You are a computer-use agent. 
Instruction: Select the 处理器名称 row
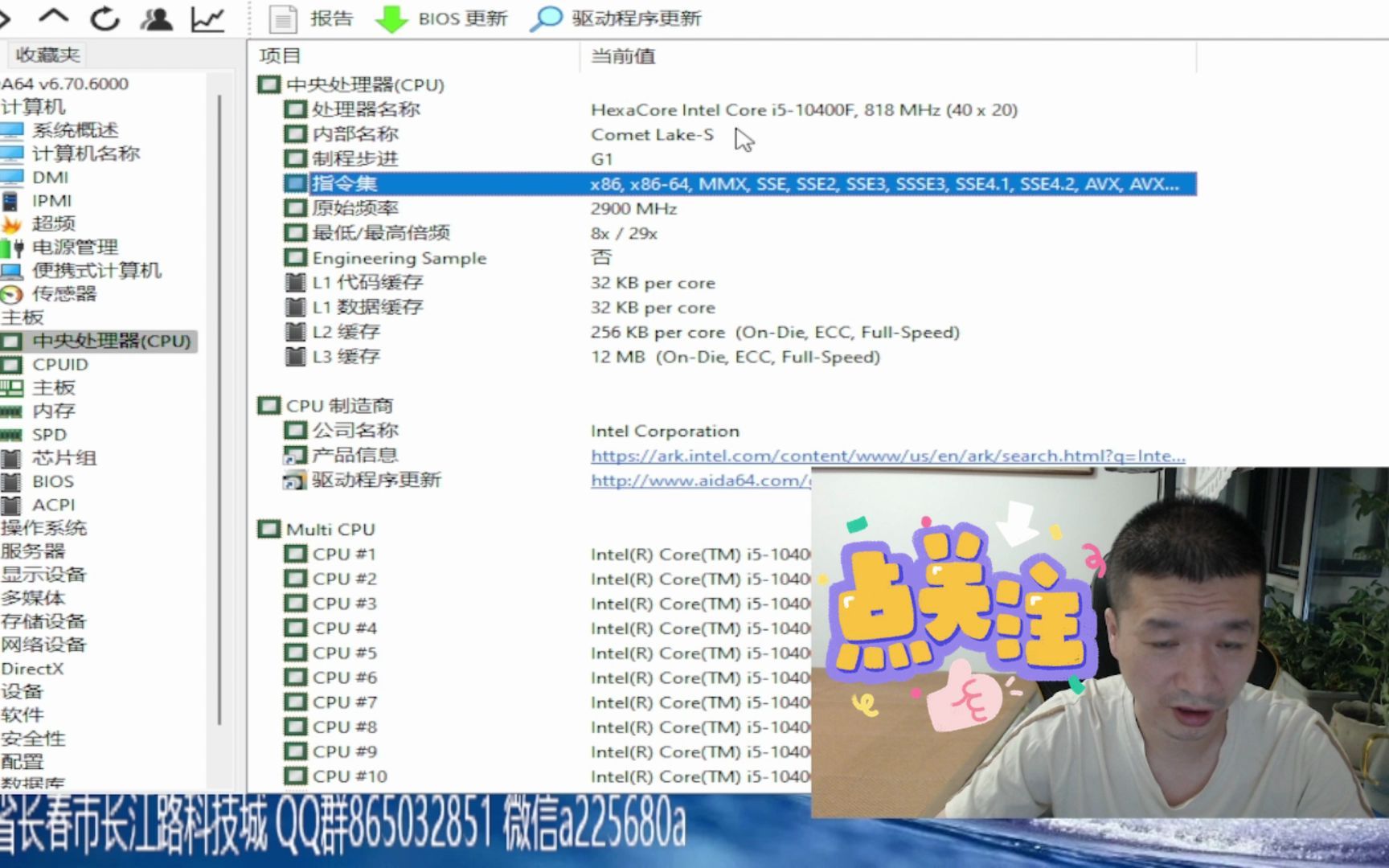[x=740, y=109]
